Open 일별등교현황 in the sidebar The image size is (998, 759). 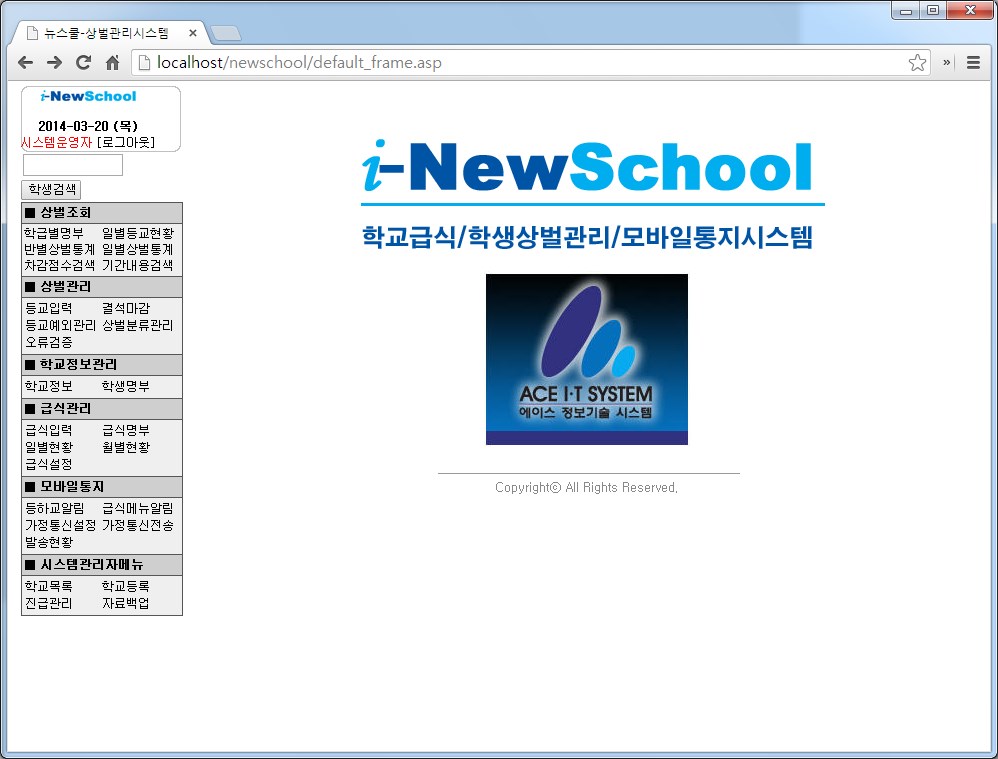click(x=137, y=233)
